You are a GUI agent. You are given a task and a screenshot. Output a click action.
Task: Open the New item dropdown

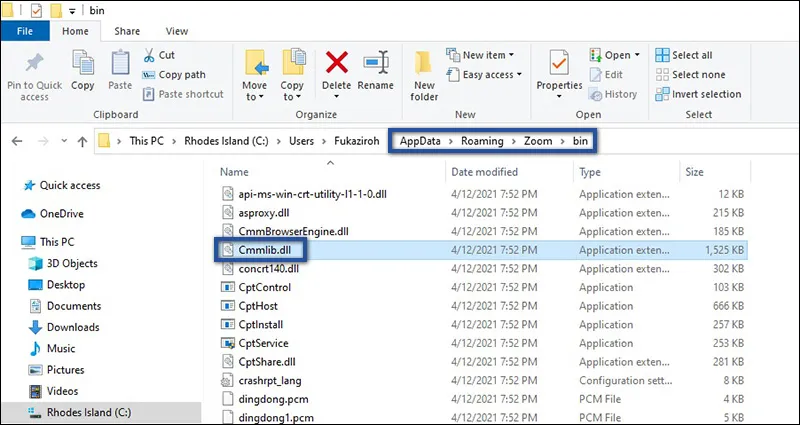coord(480,55)
